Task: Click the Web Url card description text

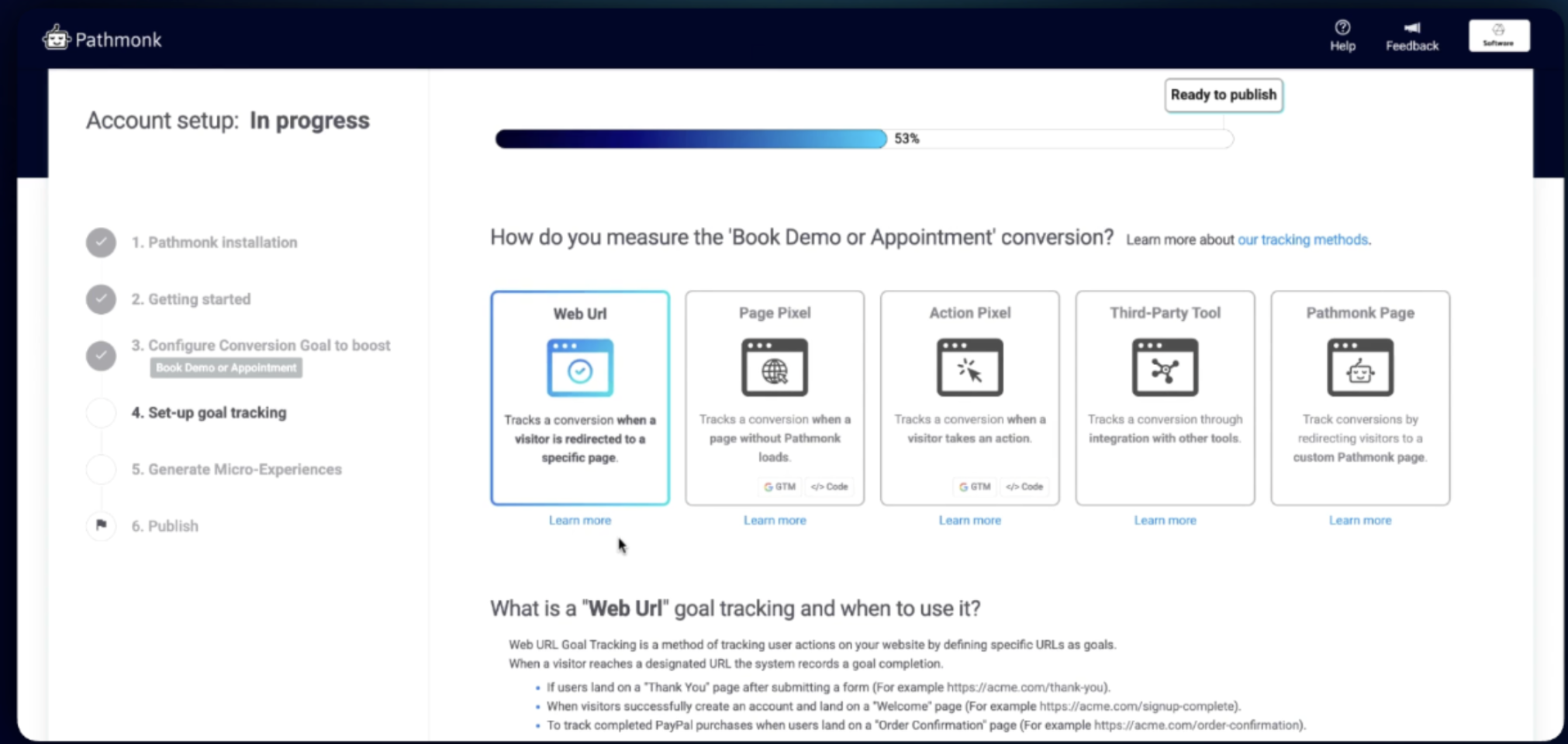Action: (580, 439)
